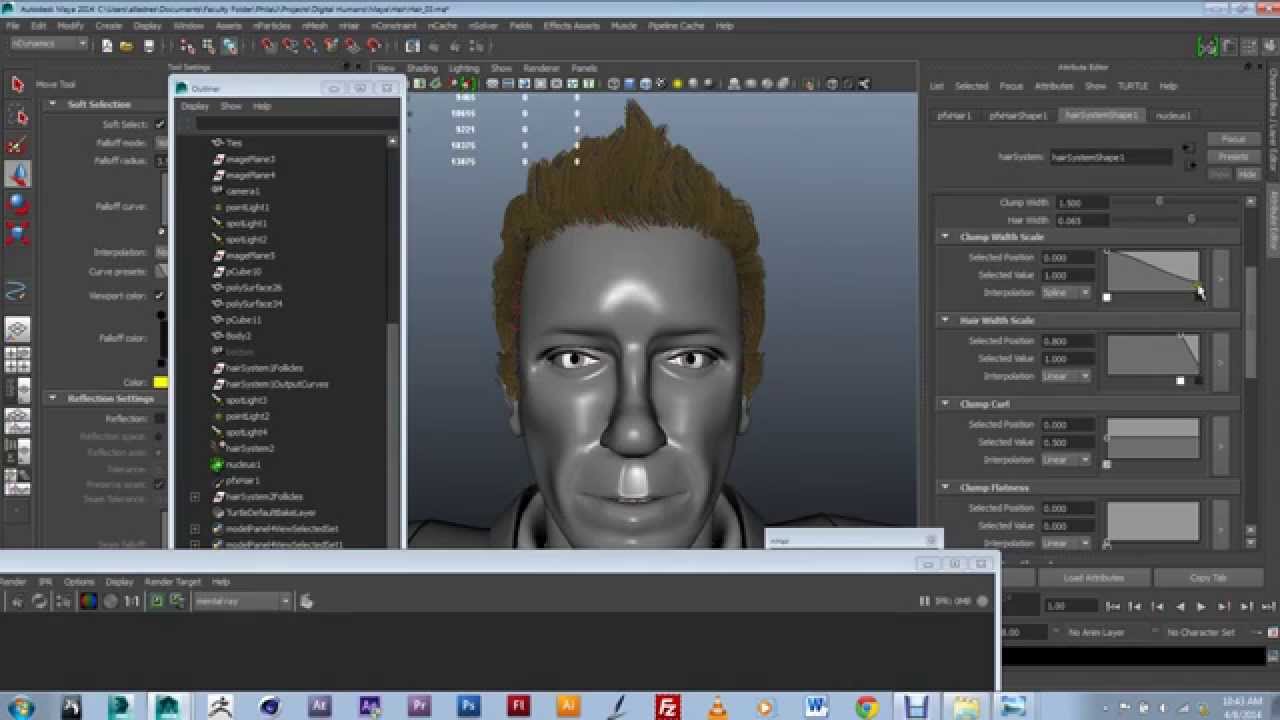Open the nDynamics menu set dropdown

pyautogui.click(x=49, y=44)
